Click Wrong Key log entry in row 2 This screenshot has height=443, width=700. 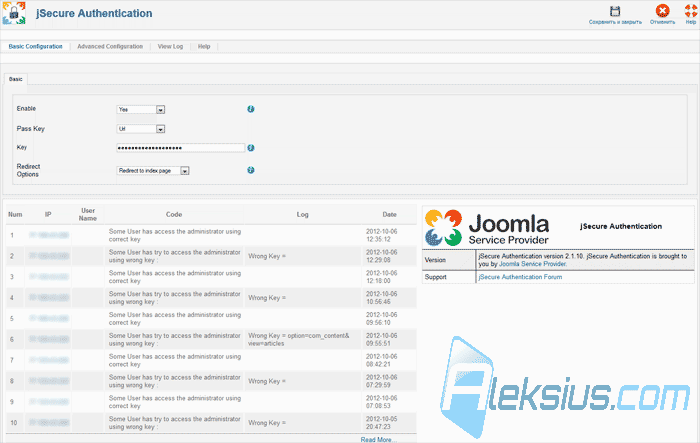[x=267, y=256]
